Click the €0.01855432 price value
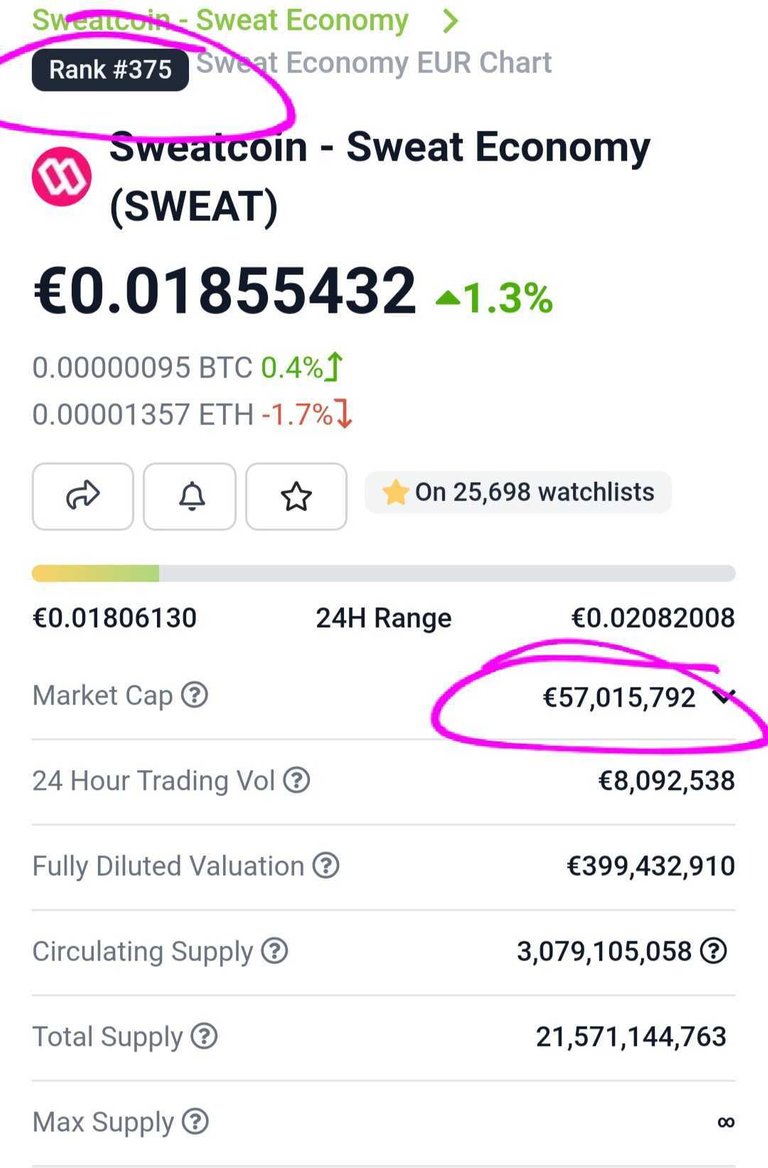768x1168 pixels. (x=224, y=291)
